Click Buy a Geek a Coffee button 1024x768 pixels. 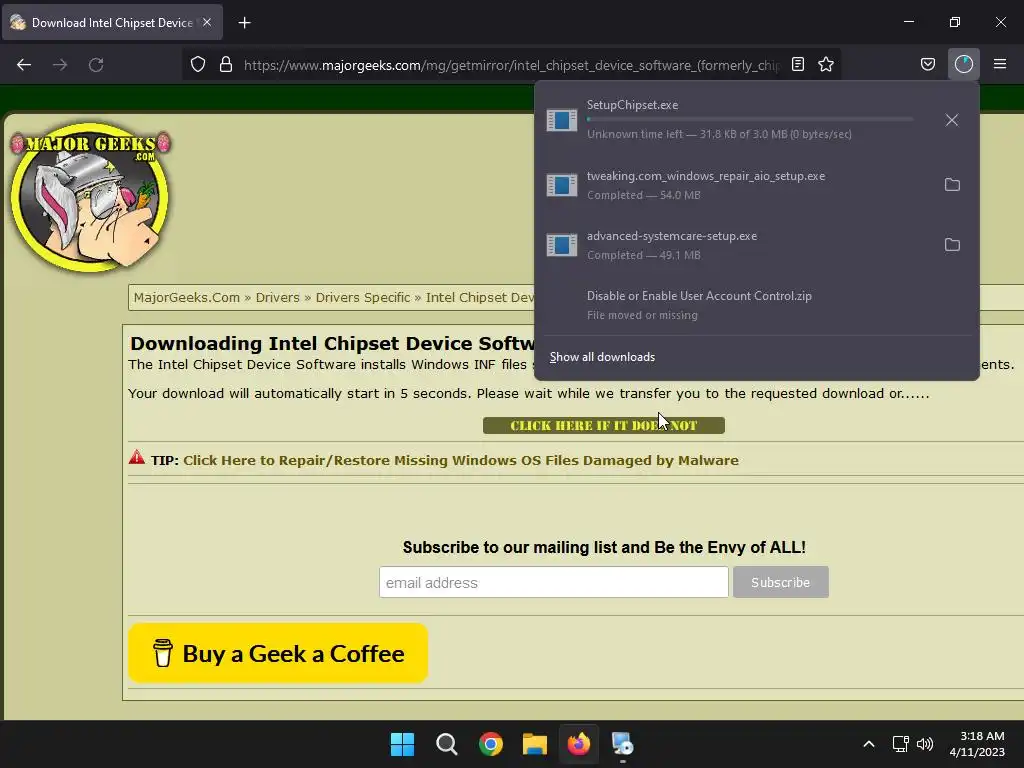click(x=278, y=653)
